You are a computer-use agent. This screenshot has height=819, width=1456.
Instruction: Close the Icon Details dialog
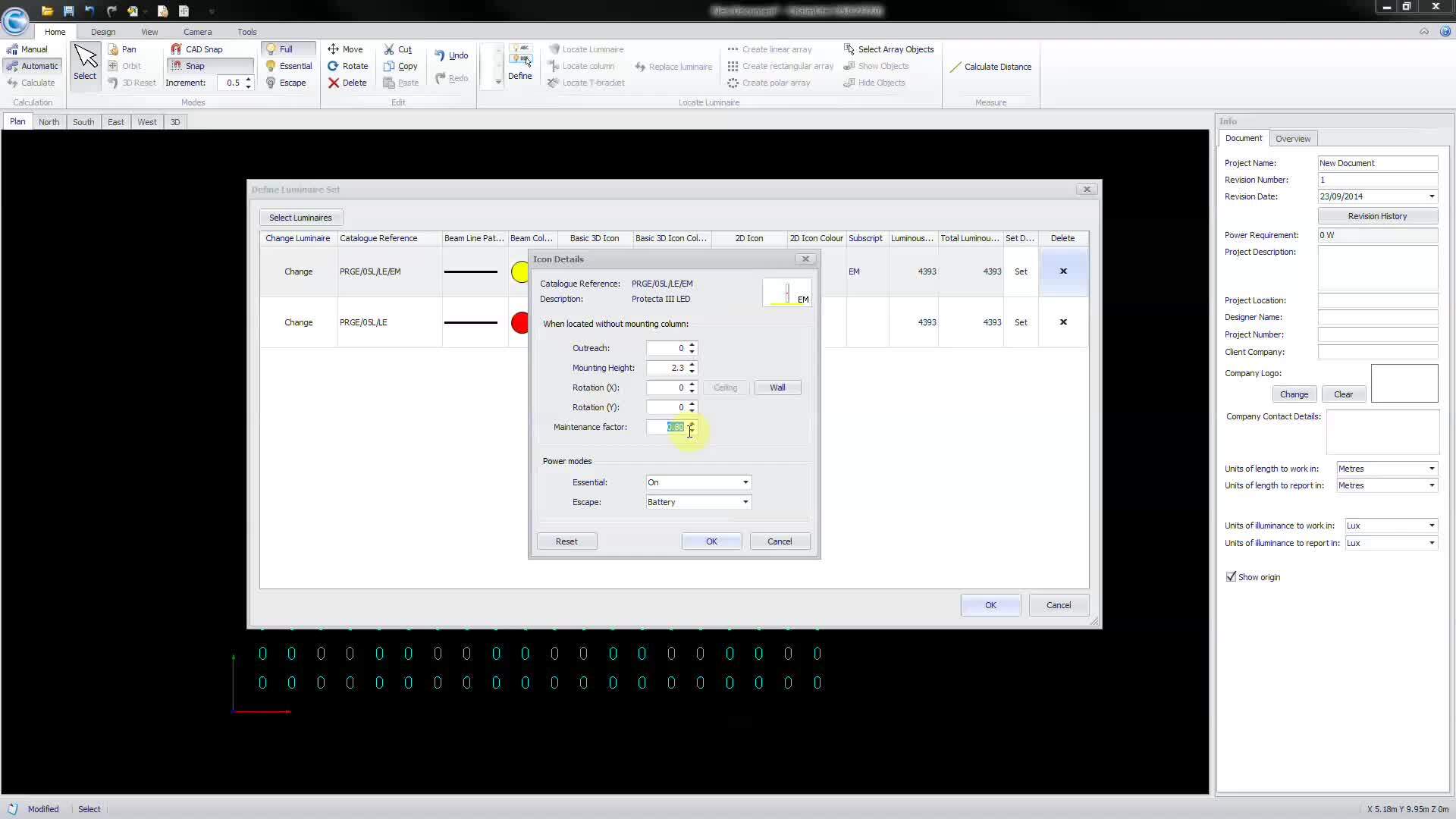(805, 259)
